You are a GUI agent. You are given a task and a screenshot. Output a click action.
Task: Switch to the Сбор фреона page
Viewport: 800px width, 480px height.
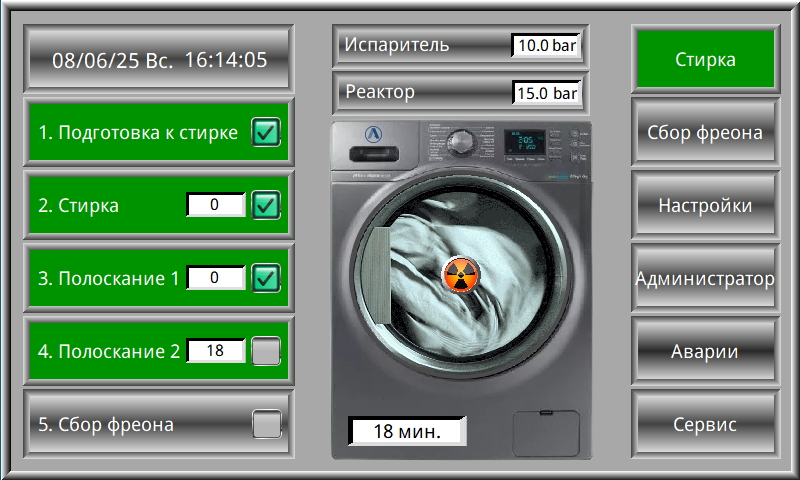[705, 132]
